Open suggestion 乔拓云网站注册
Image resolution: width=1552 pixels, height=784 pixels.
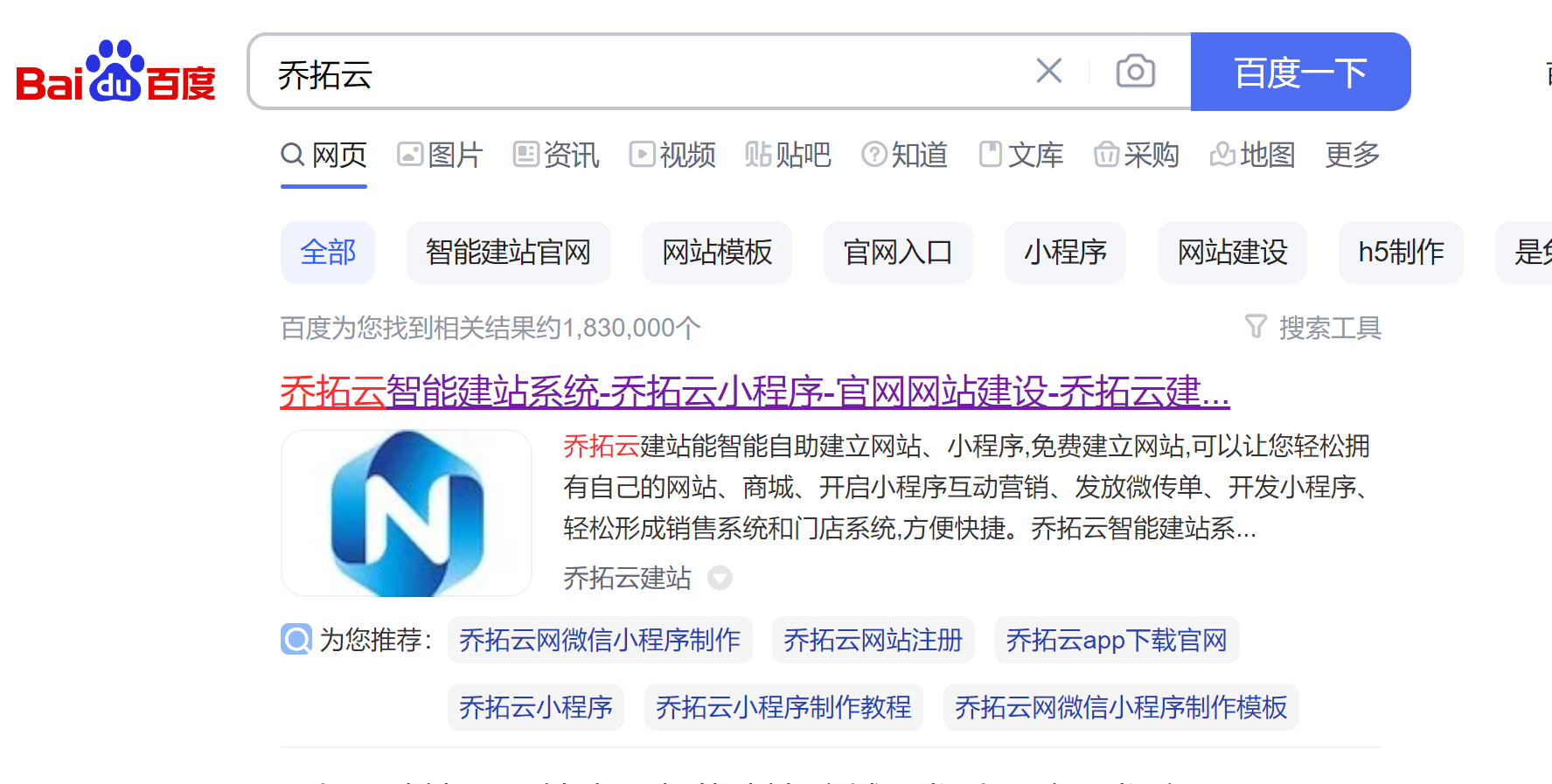coord(873,640)
